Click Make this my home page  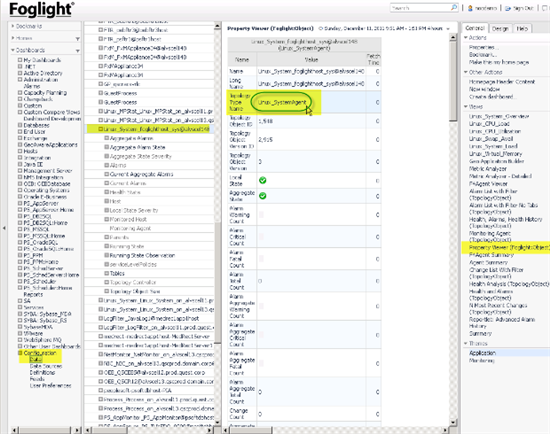[499, 62]
